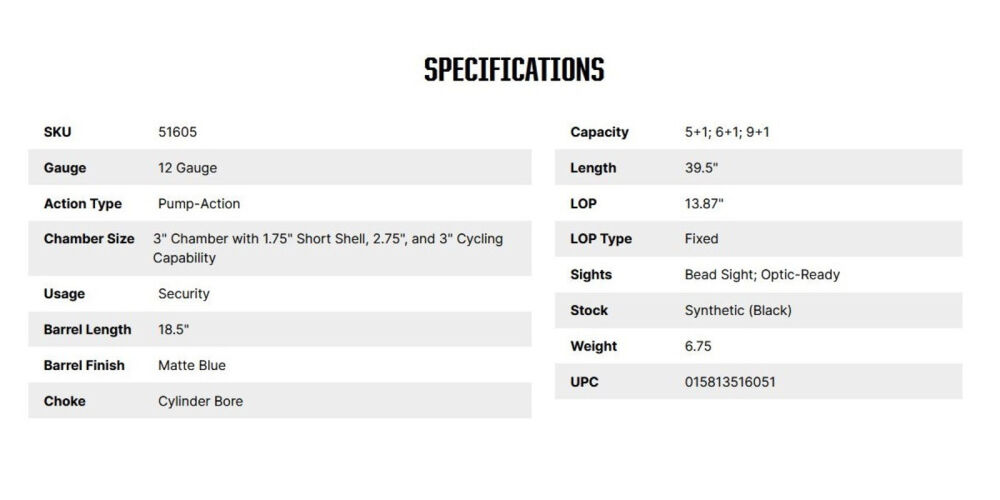Click the LOP Type value Fixed
This screenshot has width=1000, height=500.
click(x=701, y=239)
